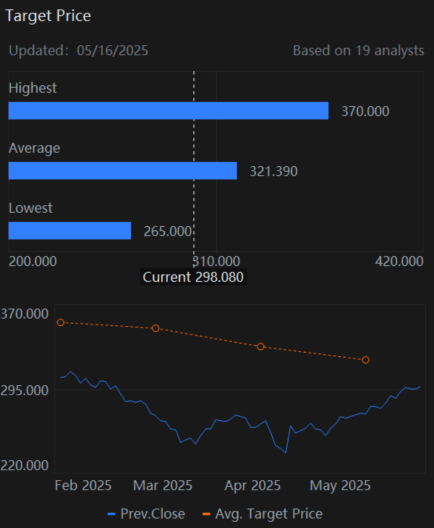Viewport: 434px width, 528px height.
Task: Click the Lowest target price bar
Action: pos(70,231)
